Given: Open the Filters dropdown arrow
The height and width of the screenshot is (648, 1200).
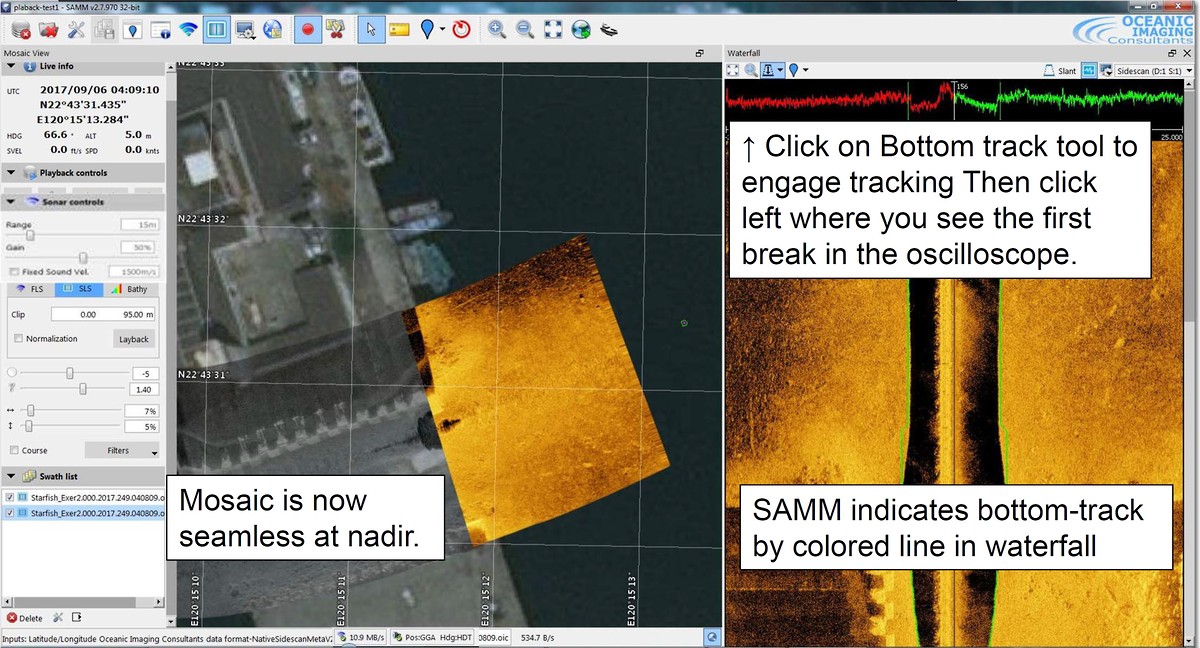Looking at the screenshot, I should point(155,453).
